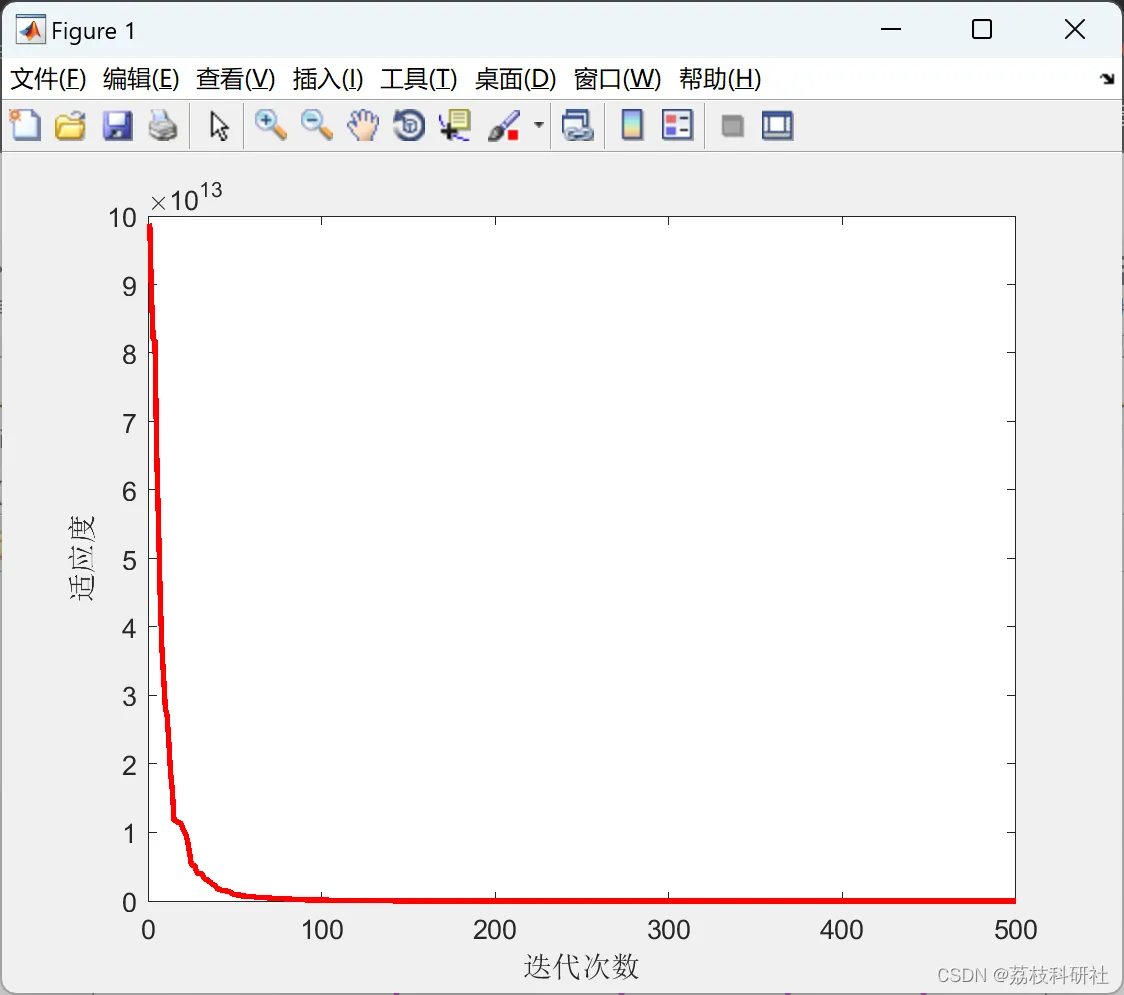The height and width of the screenshot is (995, 1124).
Task: Open the 编辑(E) menu
Action: [141, 79]
